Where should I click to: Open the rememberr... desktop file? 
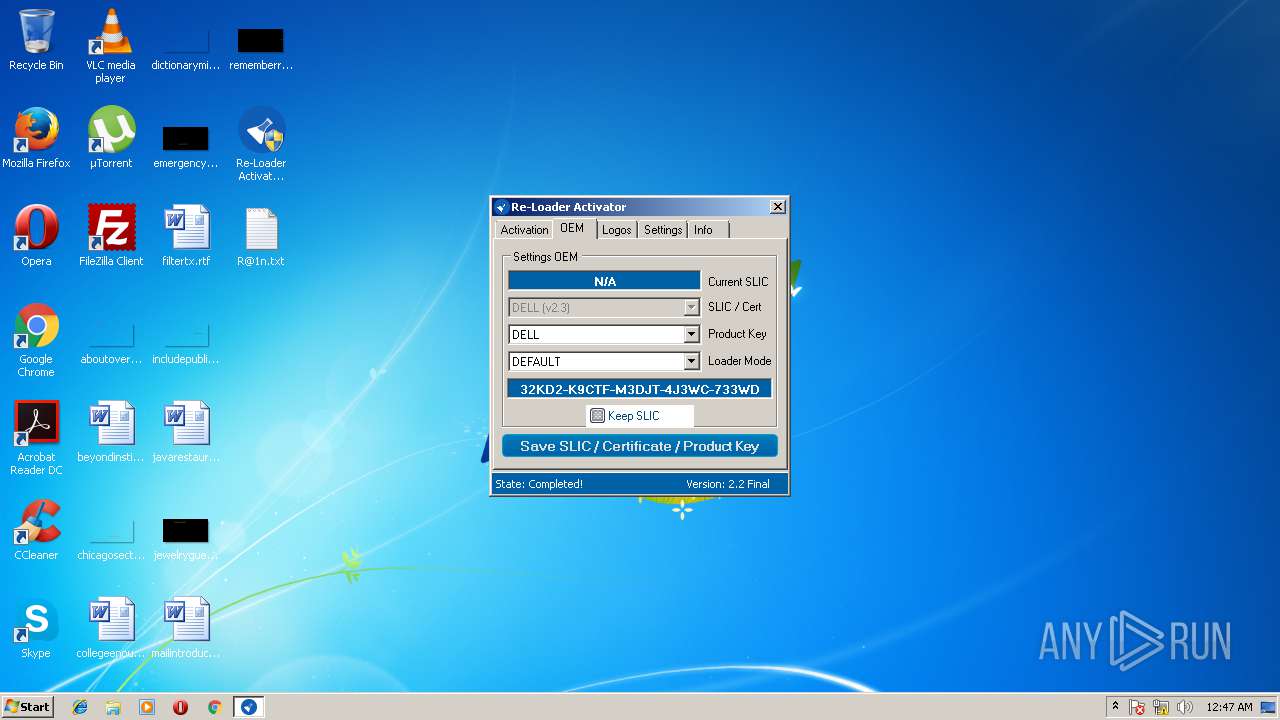coord(261,47)
